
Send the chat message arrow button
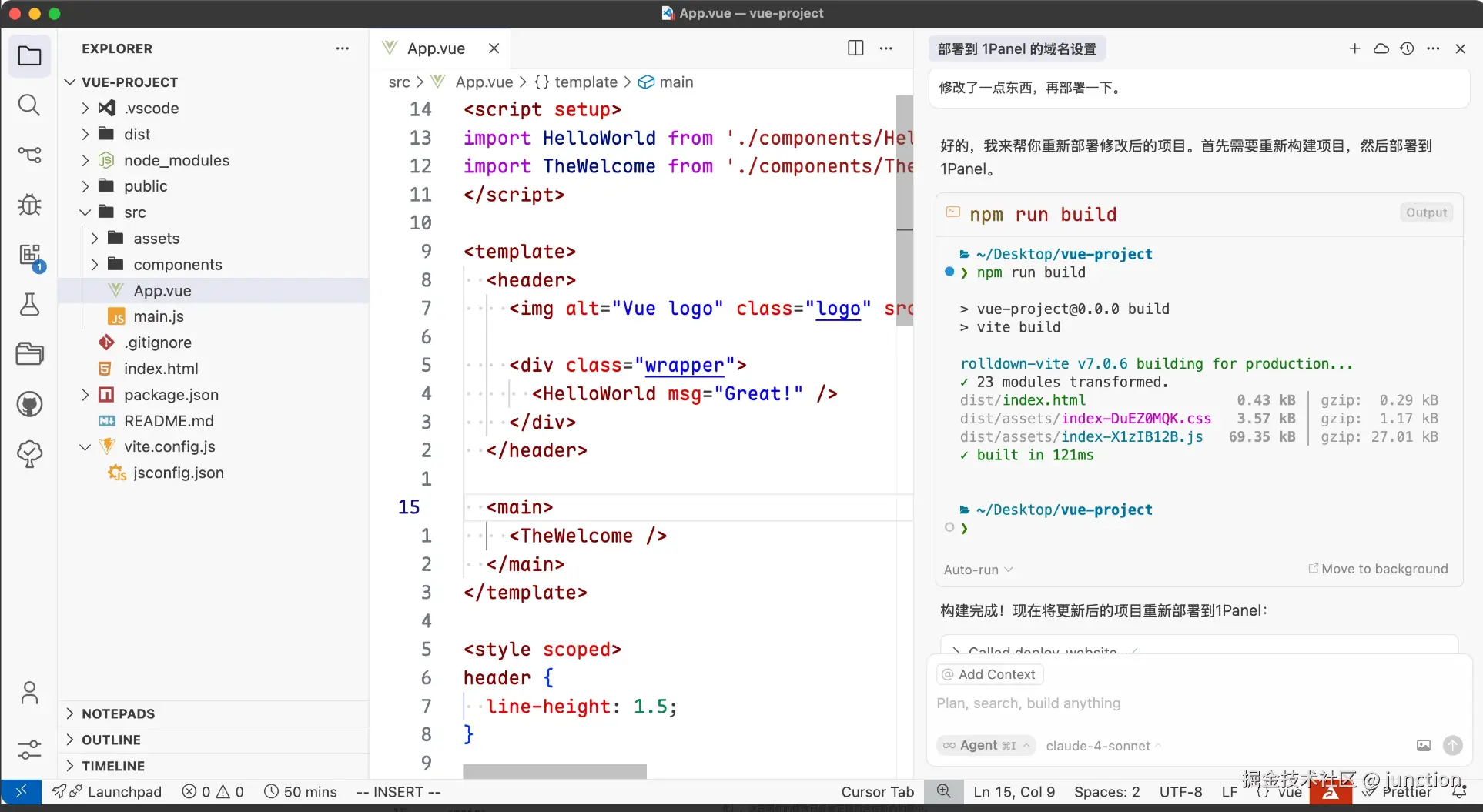(1452, 745)
